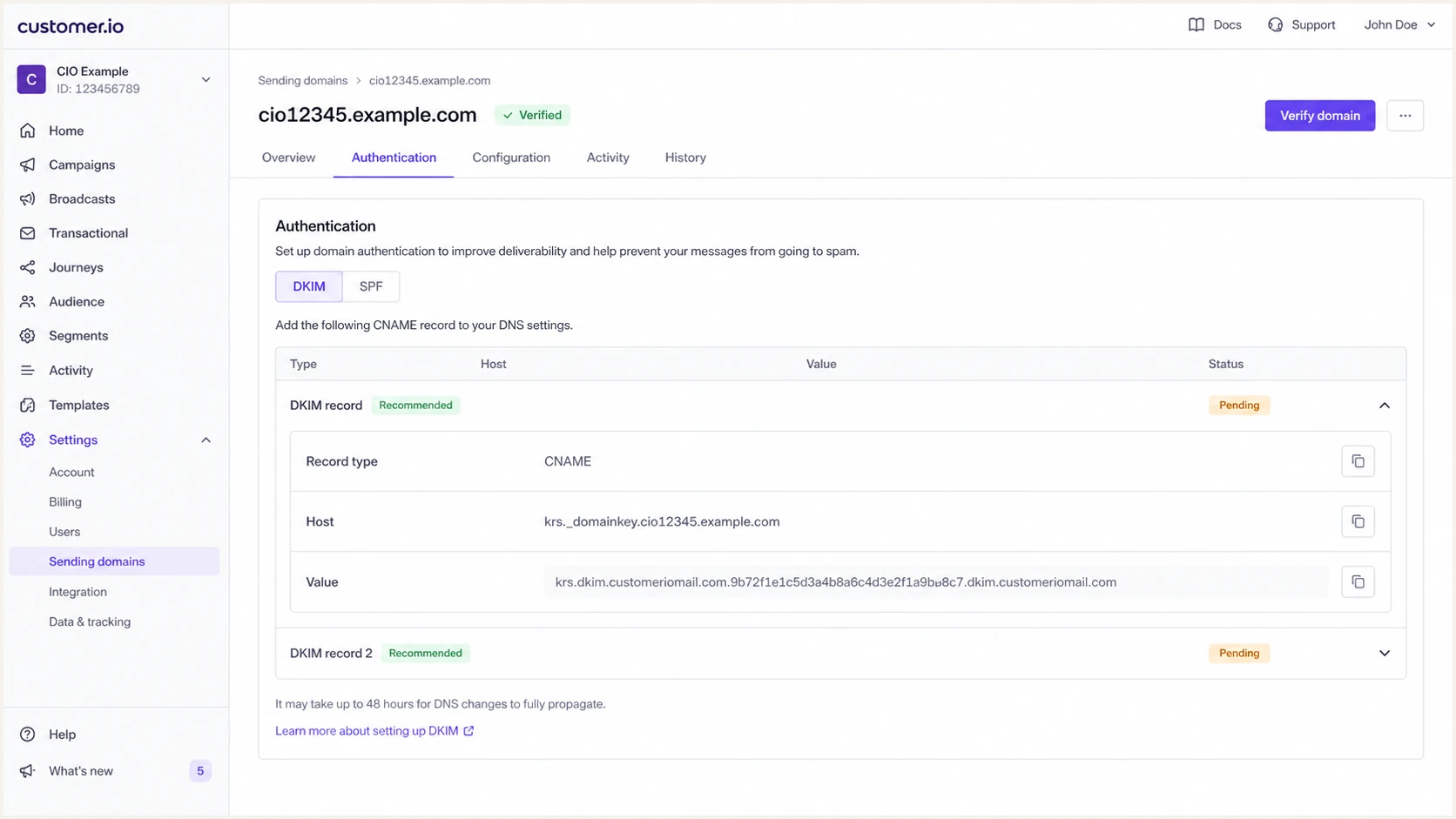Viewport: 1456px width, 819px height.
Task: Copy the Record type CNAME value
Action: coord(1358,461)
